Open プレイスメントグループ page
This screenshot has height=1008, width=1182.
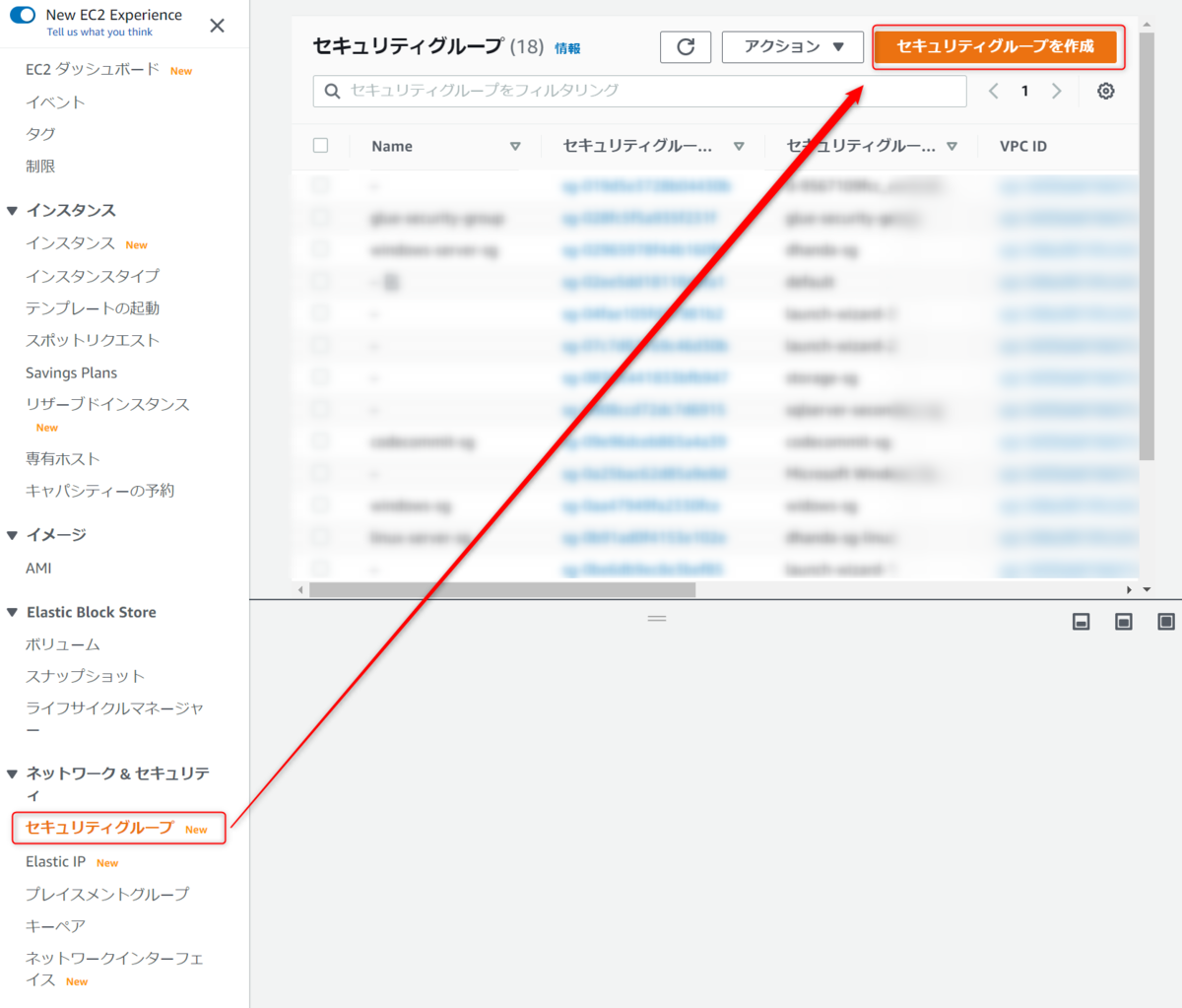coord(107,894)
